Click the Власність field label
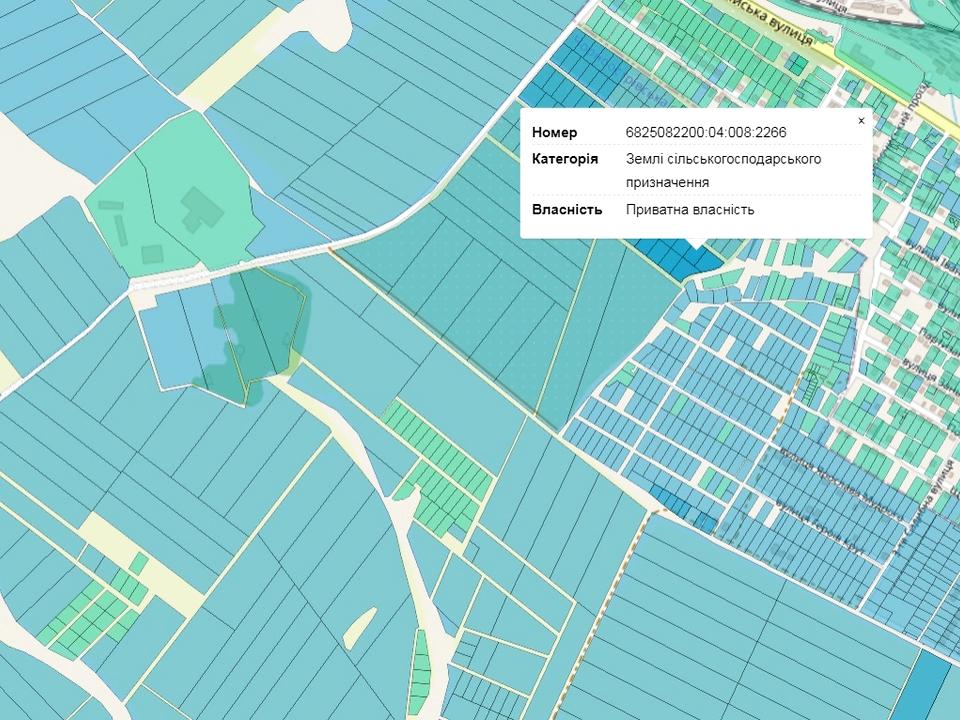Screen dimensions: 960x720 (566, 210)
